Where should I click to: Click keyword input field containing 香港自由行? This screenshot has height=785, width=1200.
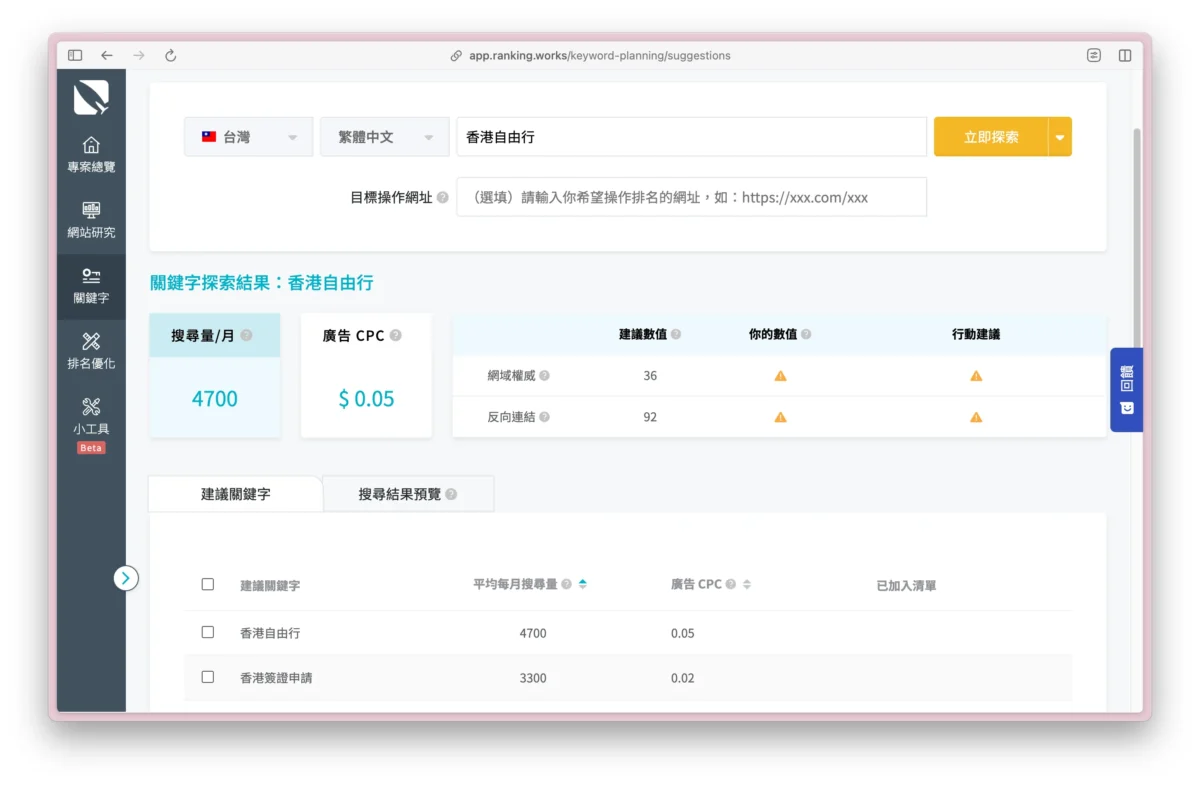click(692, 137)
